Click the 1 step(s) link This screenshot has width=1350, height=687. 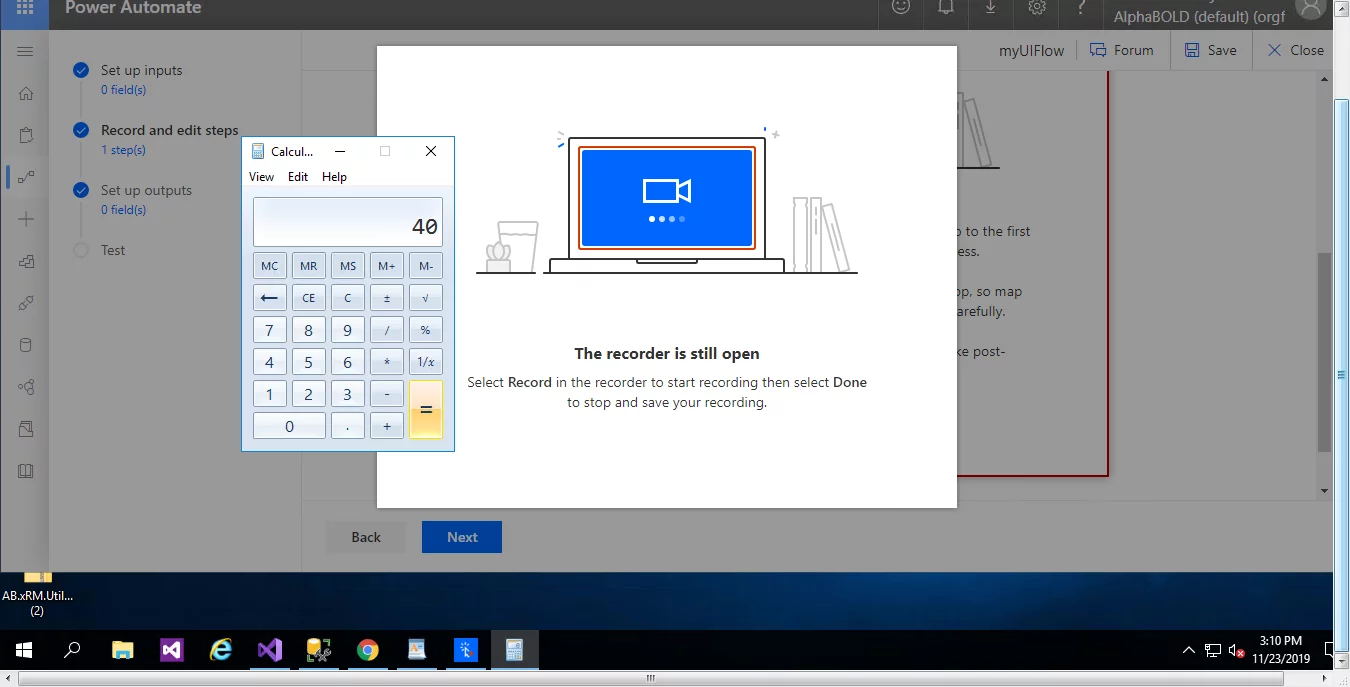[x=123, y=150]
